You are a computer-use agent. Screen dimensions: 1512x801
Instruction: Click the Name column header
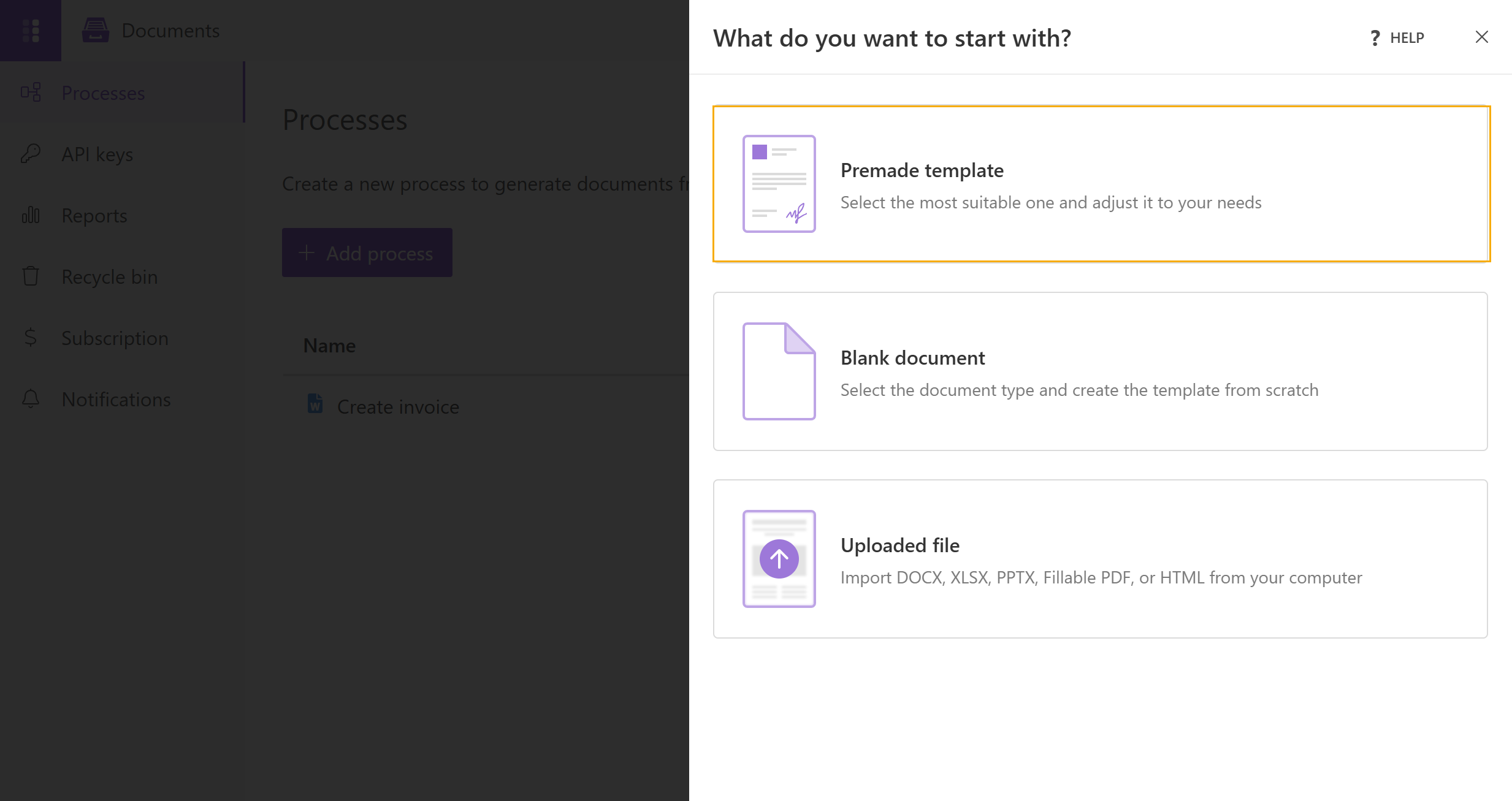pyautogui.click(x=330, y=346)
